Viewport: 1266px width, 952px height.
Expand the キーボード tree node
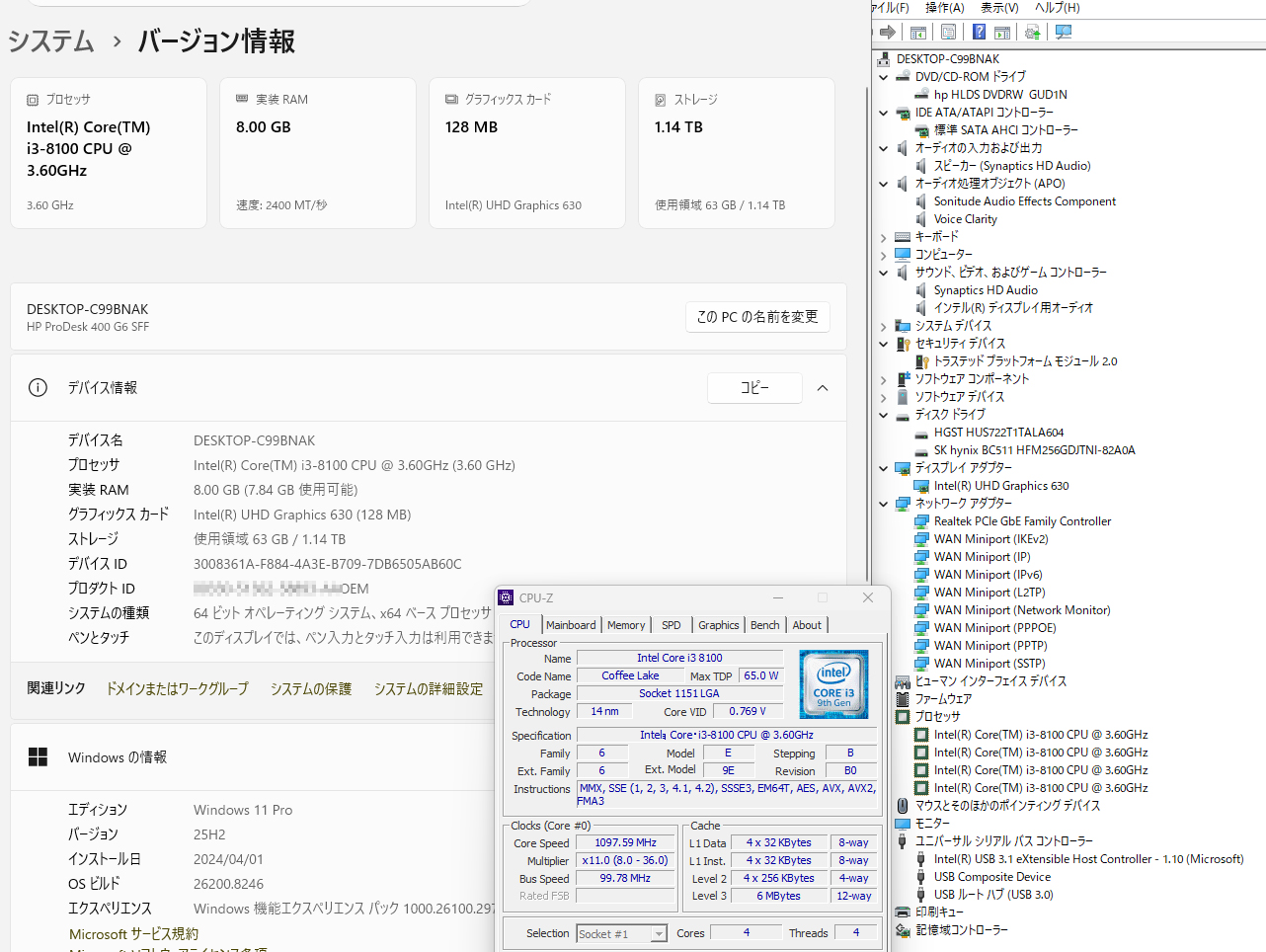click(x=884, y=237)
